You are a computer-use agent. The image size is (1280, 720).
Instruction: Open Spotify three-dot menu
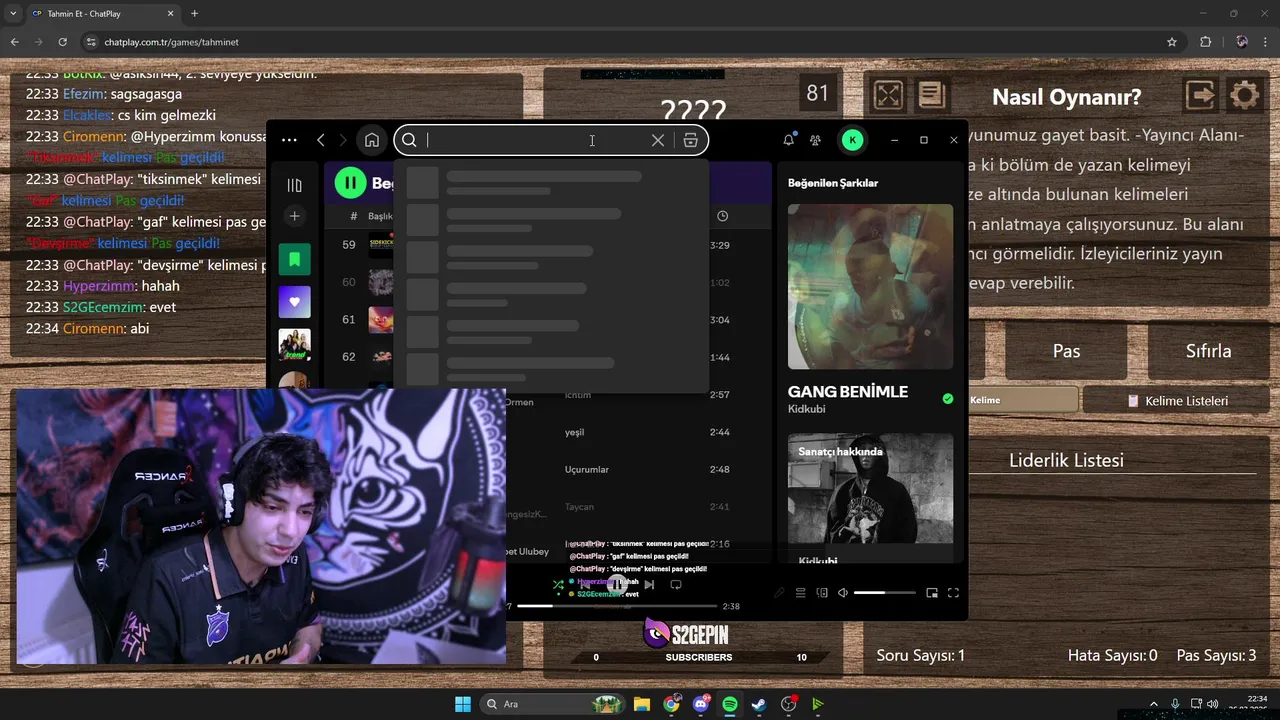point(289,140)
